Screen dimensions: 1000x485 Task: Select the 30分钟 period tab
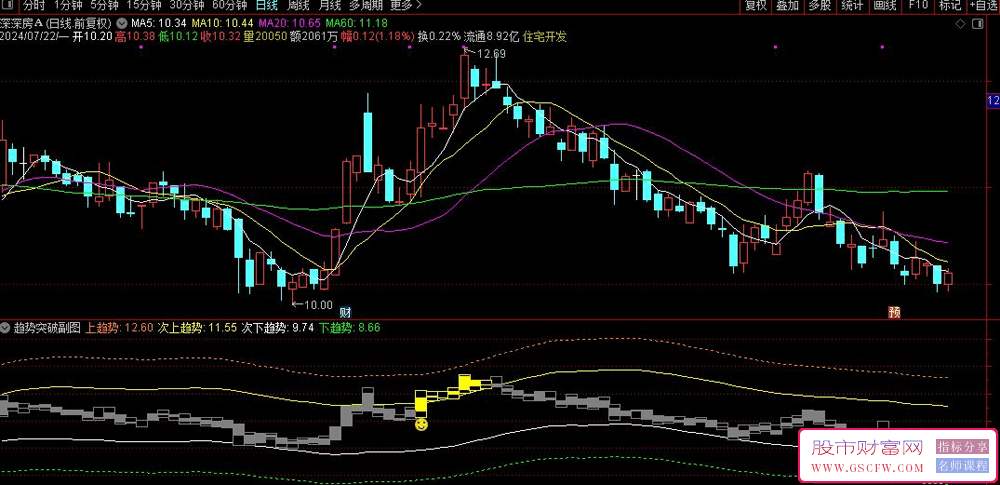point(186,6)
